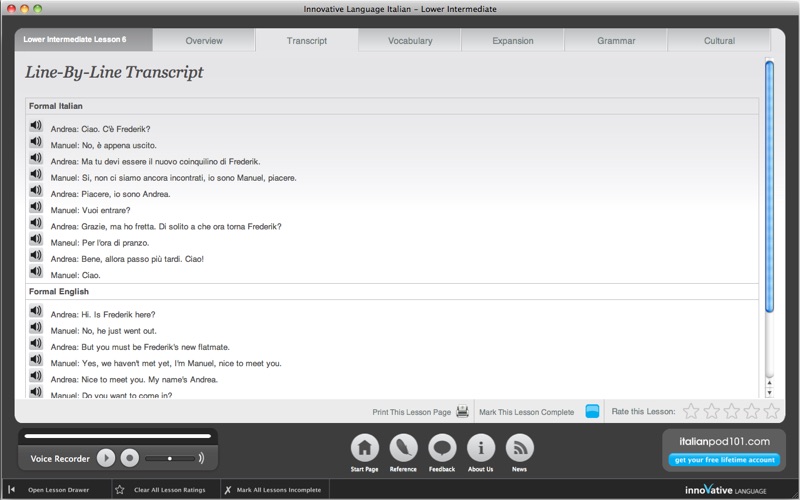This screenshot has height=500, width=800.
Task: Click get your free lifetime account
Action: [x=724, y=460]
